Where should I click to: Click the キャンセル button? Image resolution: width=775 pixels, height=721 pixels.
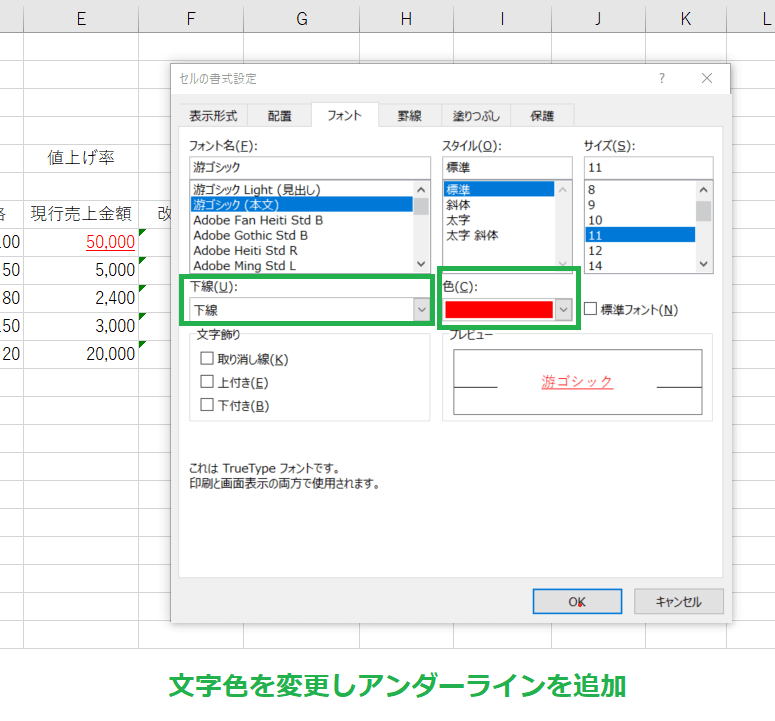(x=679, y=601)
